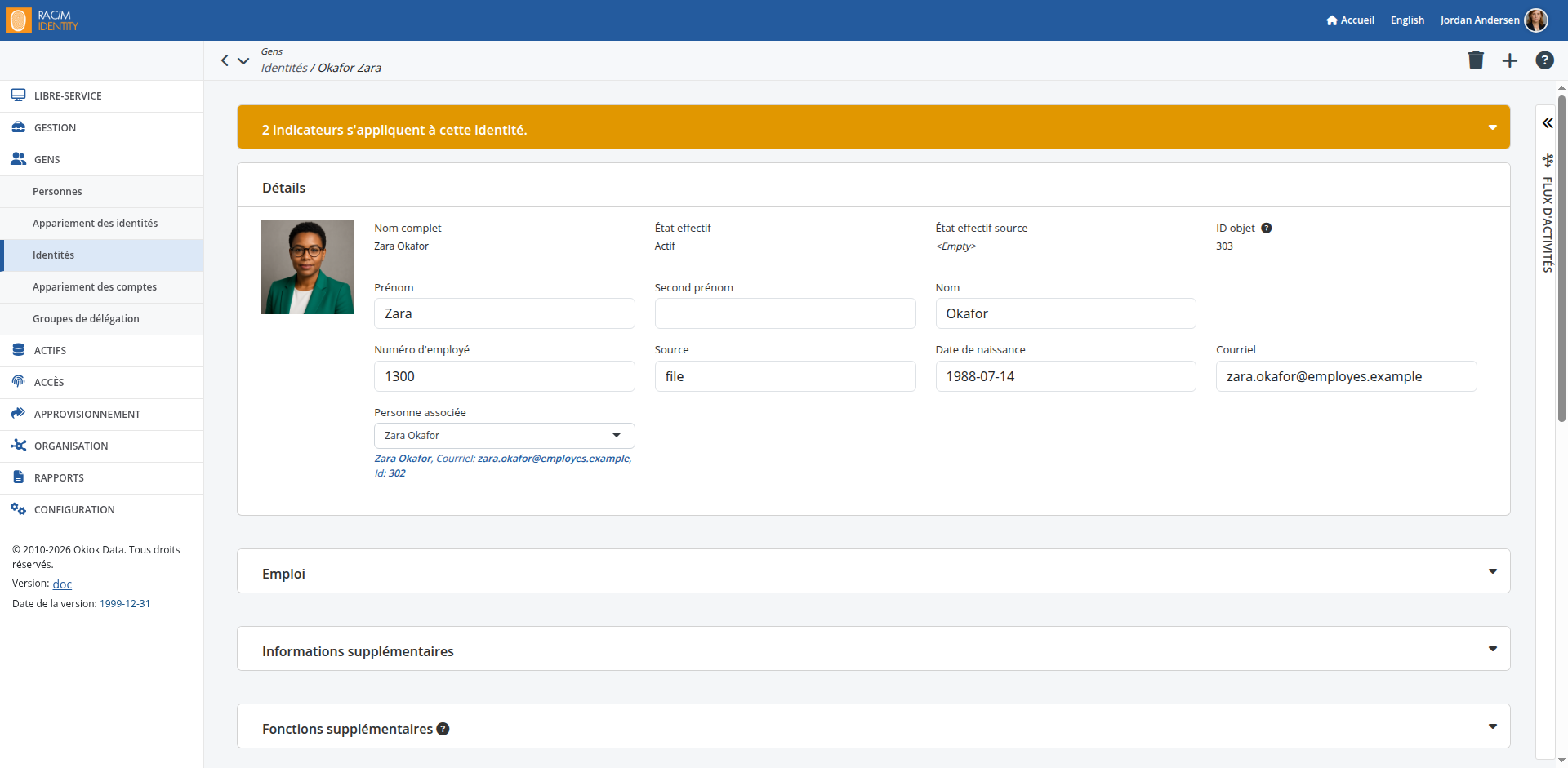Click the Identités breadcrumb link

[x=284, y=68]
